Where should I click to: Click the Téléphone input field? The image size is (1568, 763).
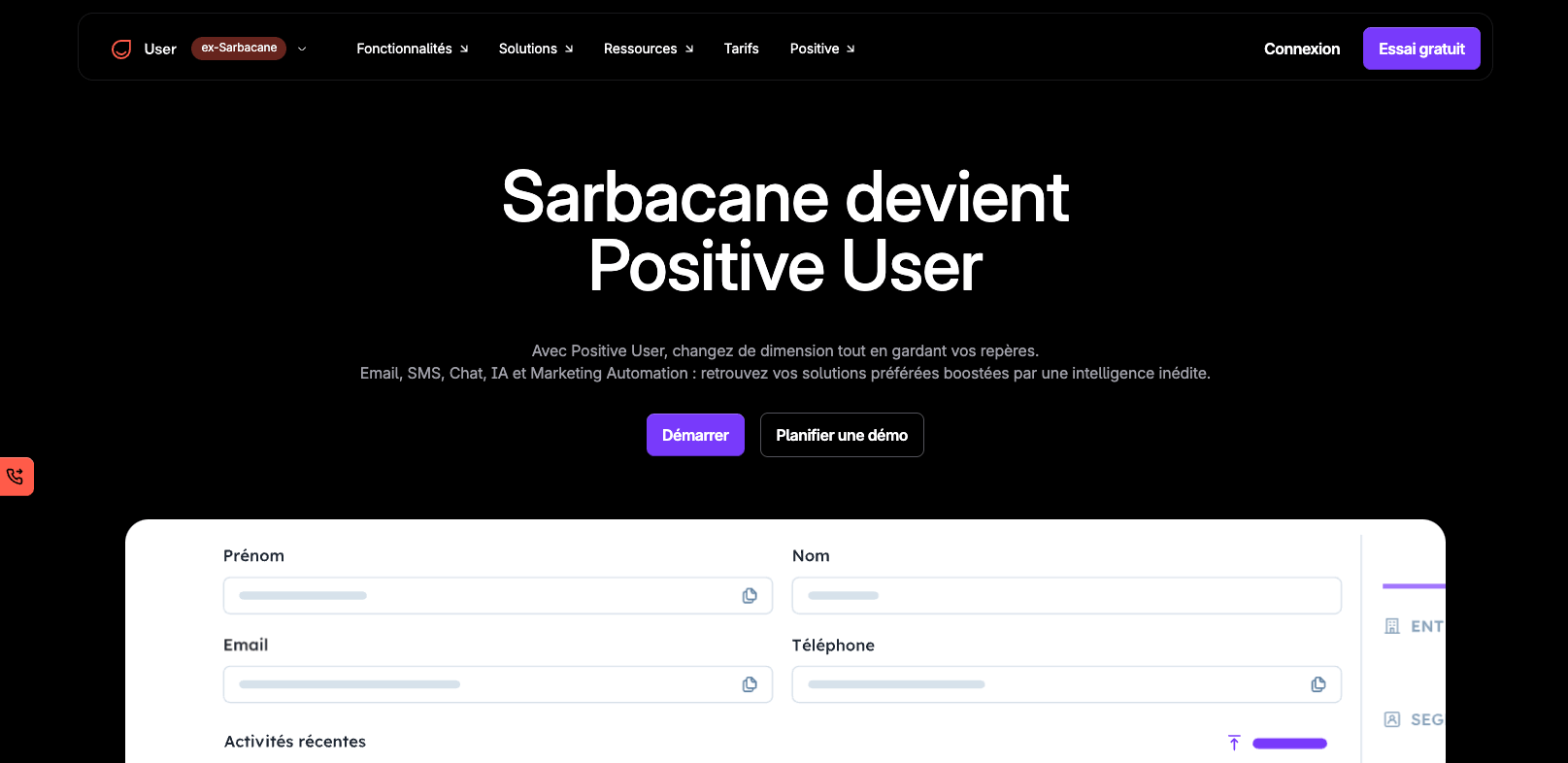1067,684
